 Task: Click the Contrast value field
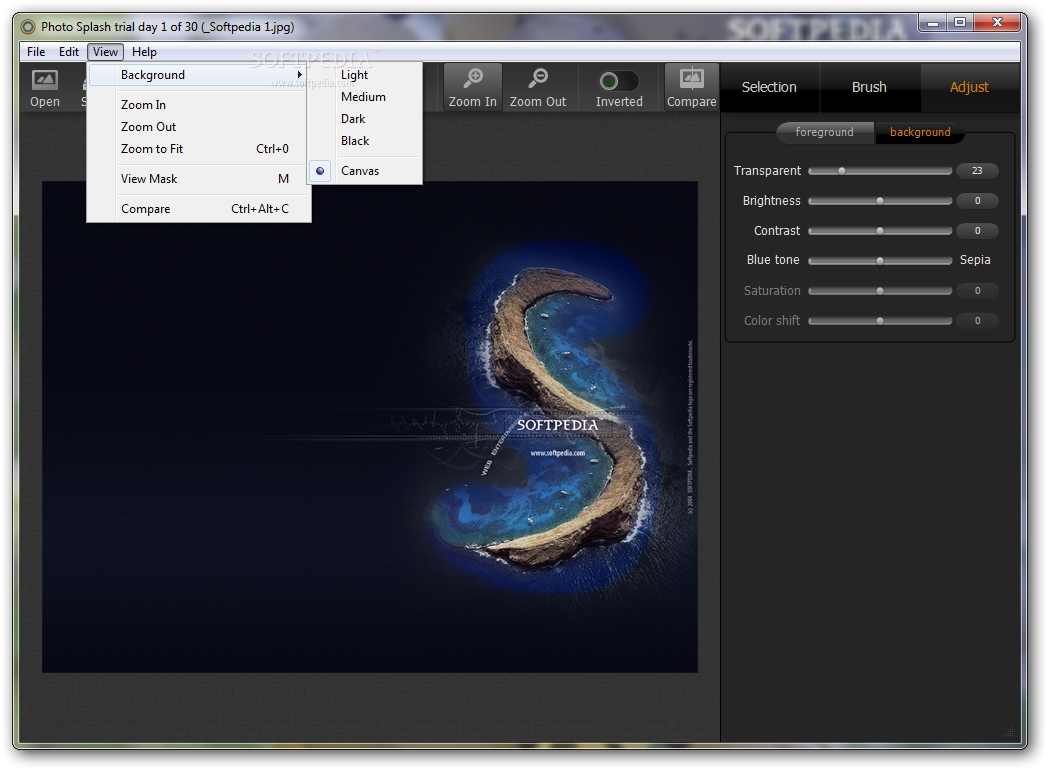(977, 231)
